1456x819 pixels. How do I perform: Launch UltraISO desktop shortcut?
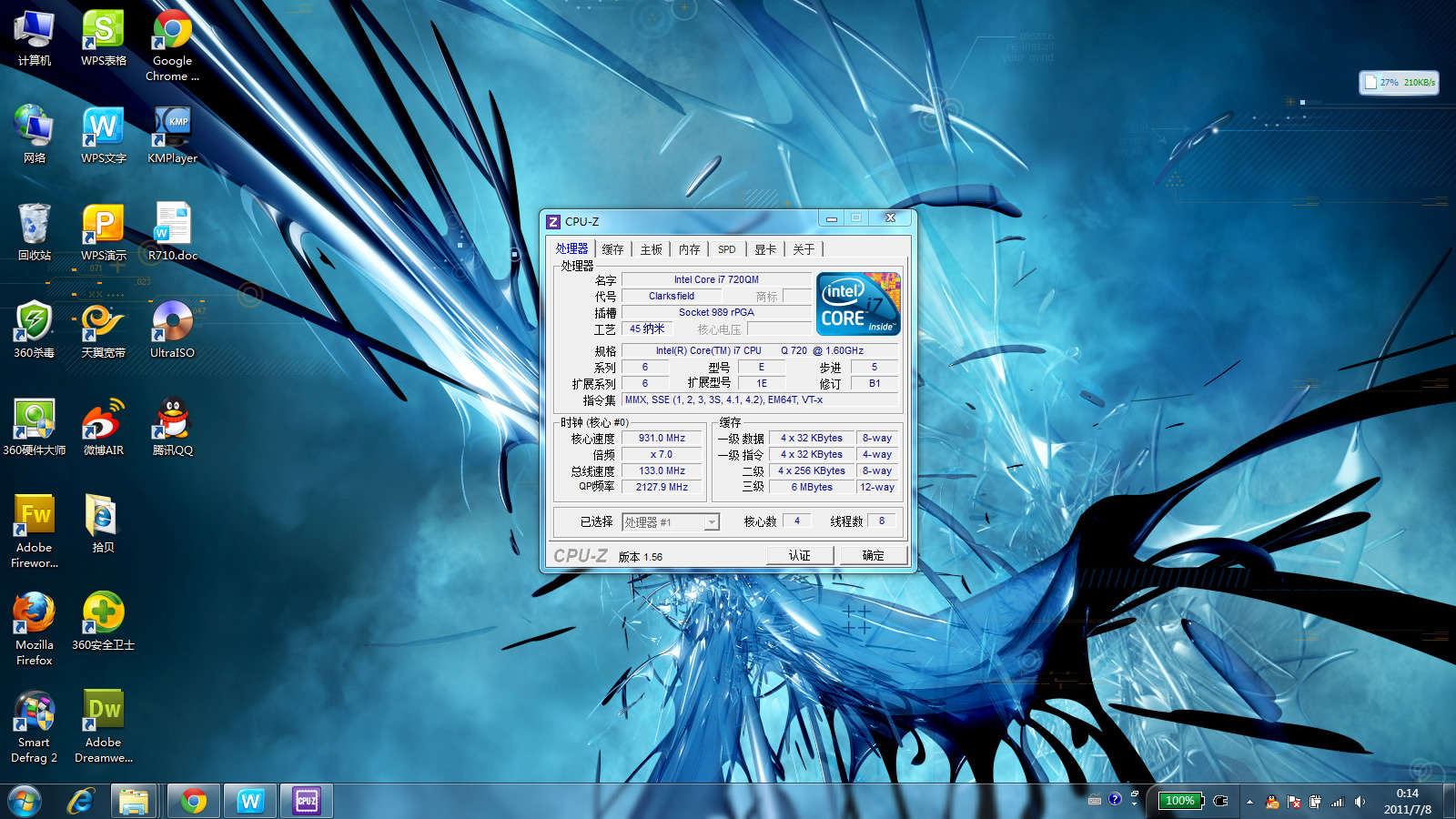click(172, 329)
